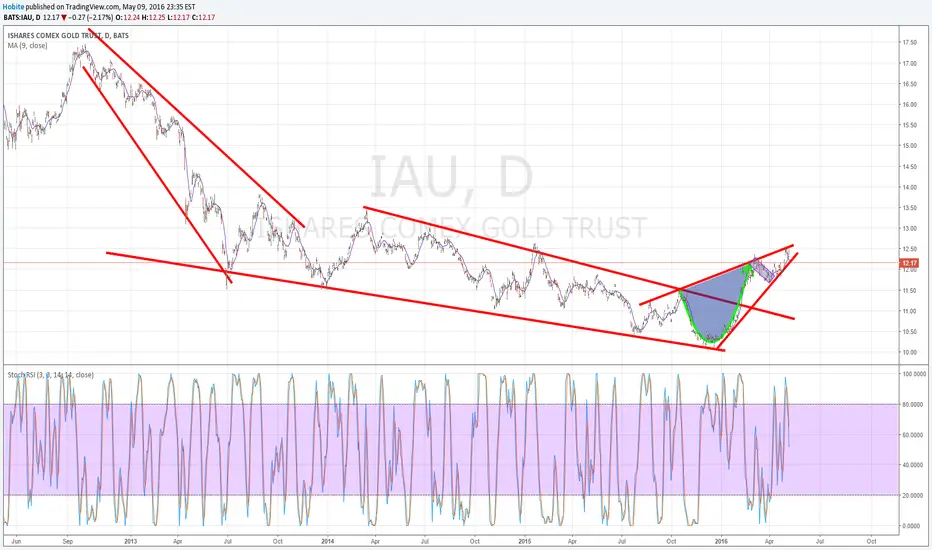Select the MA (9, close) indicator legend

click(x=27, y=46)
